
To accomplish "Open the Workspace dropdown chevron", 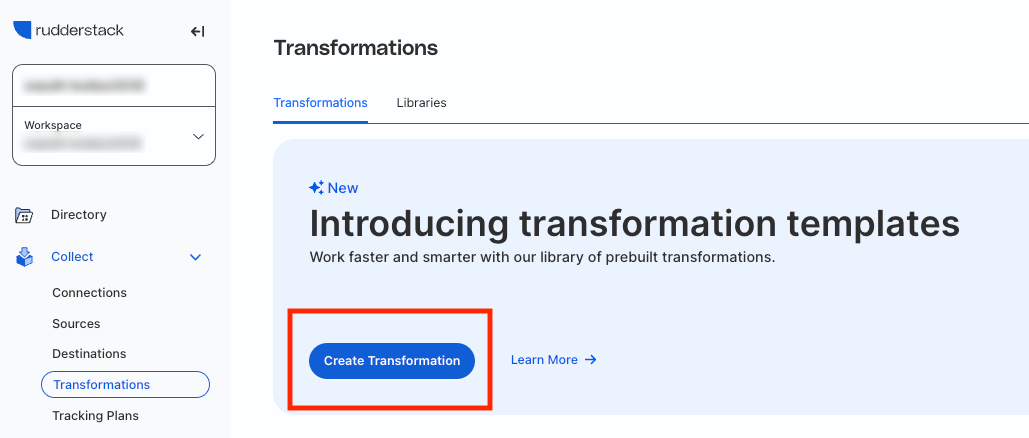I will click(x=198, y=137).
